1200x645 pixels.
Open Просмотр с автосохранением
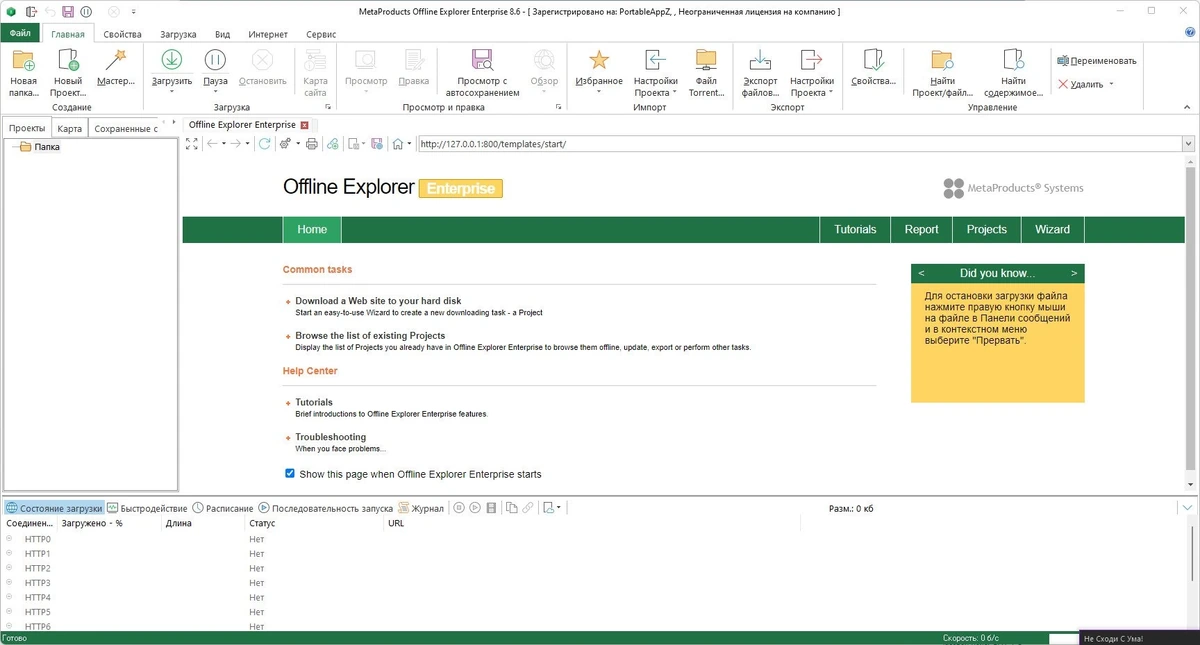point(482,72)
